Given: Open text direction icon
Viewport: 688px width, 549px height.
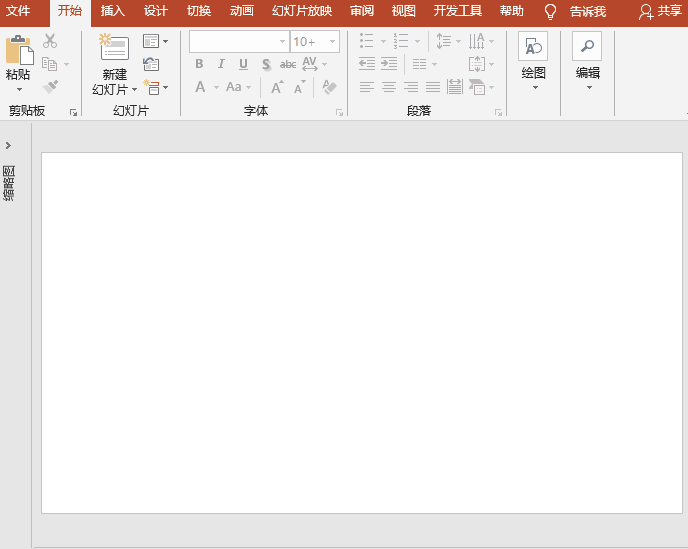Looking at the screenshot, I should pos(477,41).
